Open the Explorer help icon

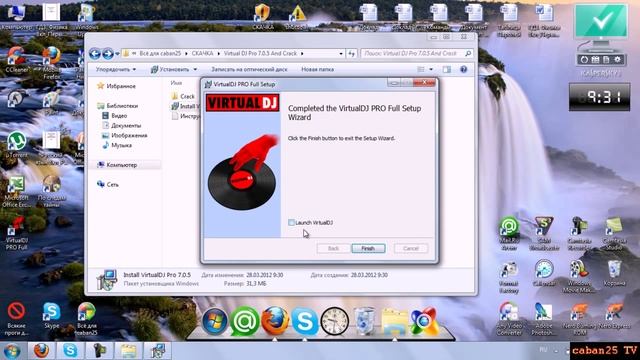pos(463,69)
